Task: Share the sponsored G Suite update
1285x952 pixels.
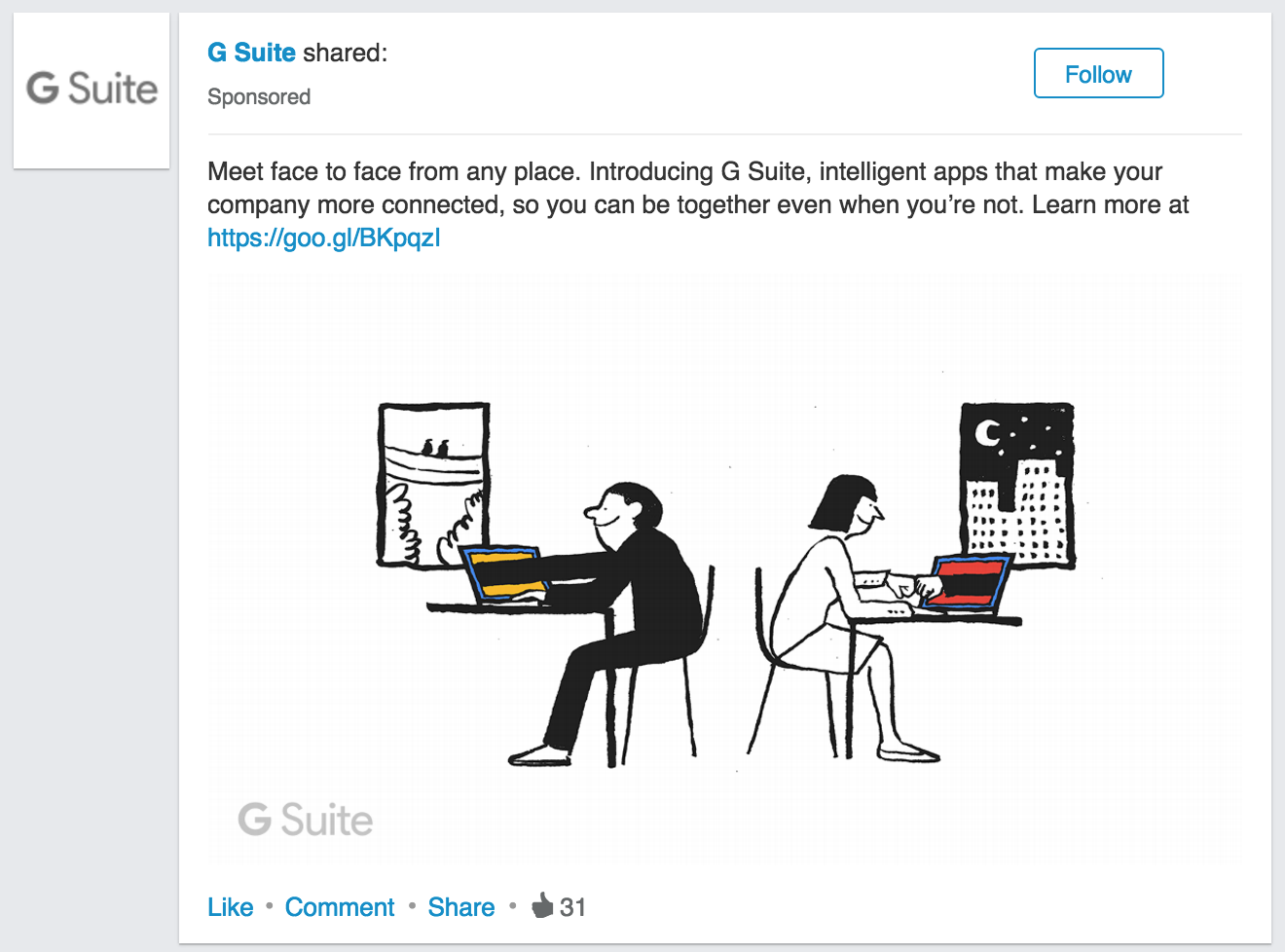Action: coord(460,906)
